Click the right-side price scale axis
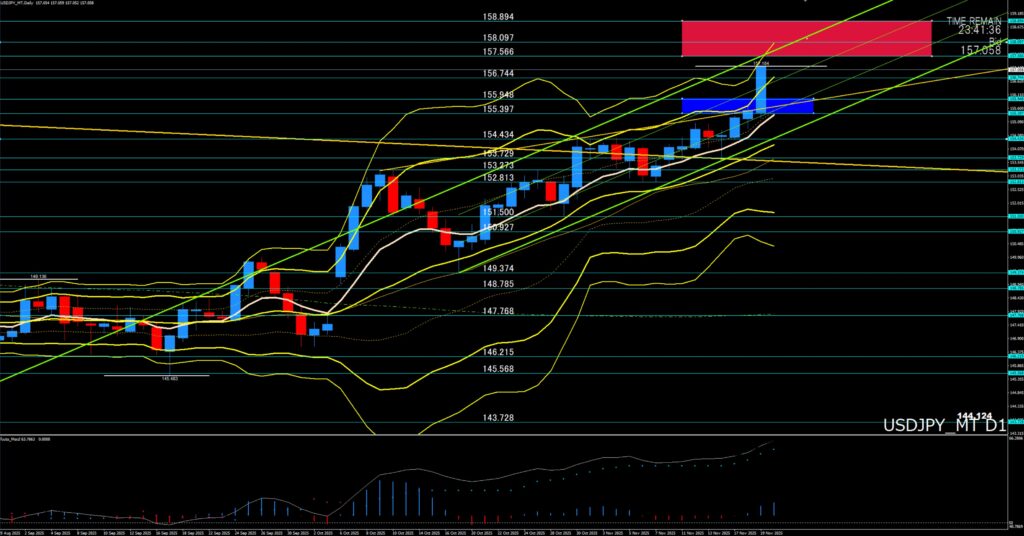1024x536 pixels. (1014, 250)
